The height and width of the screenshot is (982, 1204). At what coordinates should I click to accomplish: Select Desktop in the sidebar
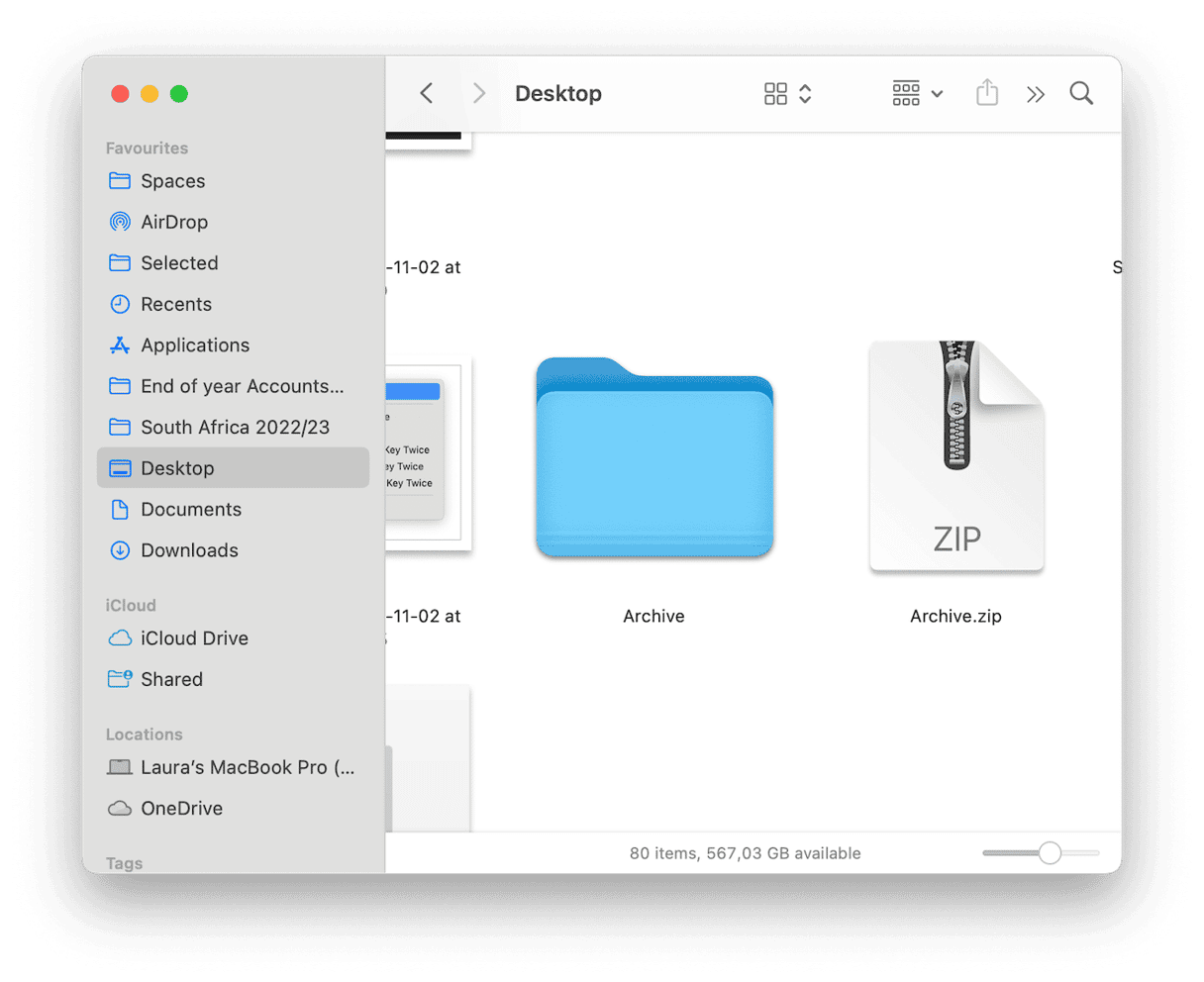177,468
